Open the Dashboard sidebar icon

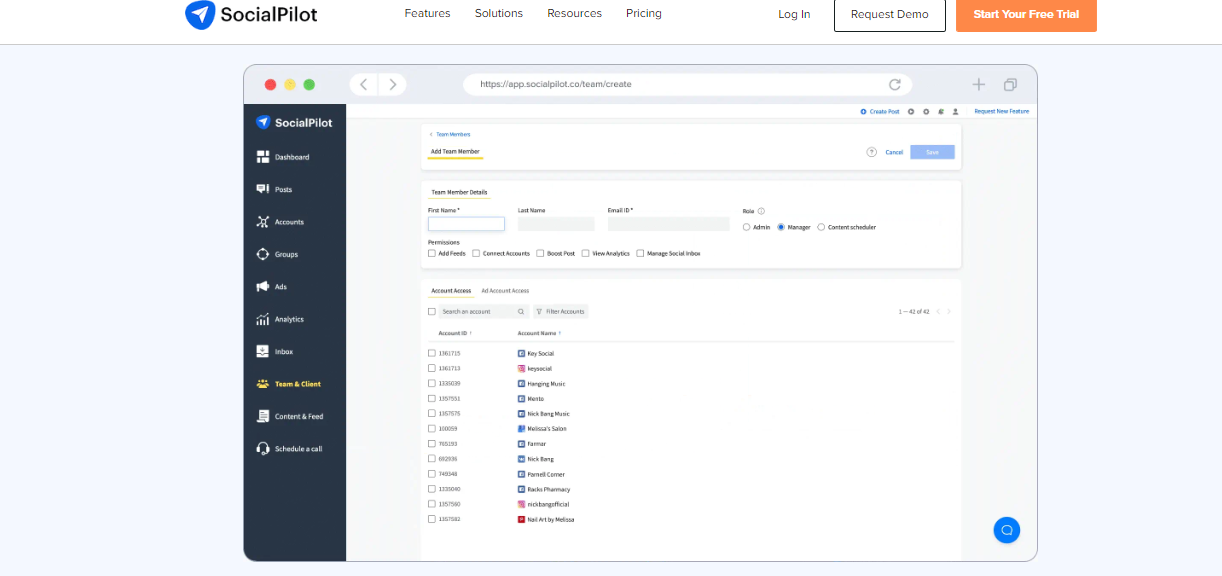pyautogui.click(x=263, y=157)
